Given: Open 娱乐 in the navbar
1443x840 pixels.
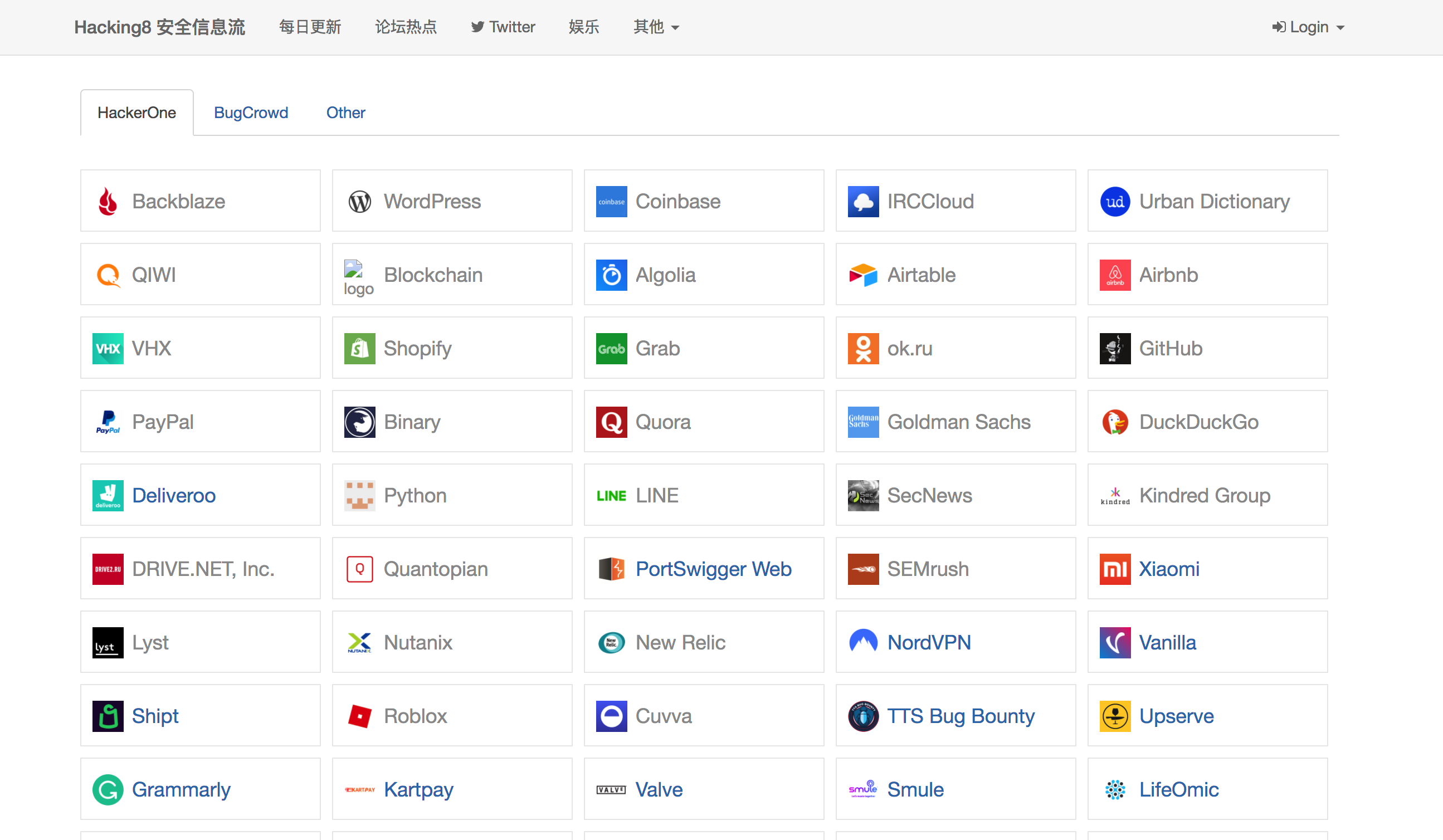Looking at the screenshot, I should coord(584,27).
